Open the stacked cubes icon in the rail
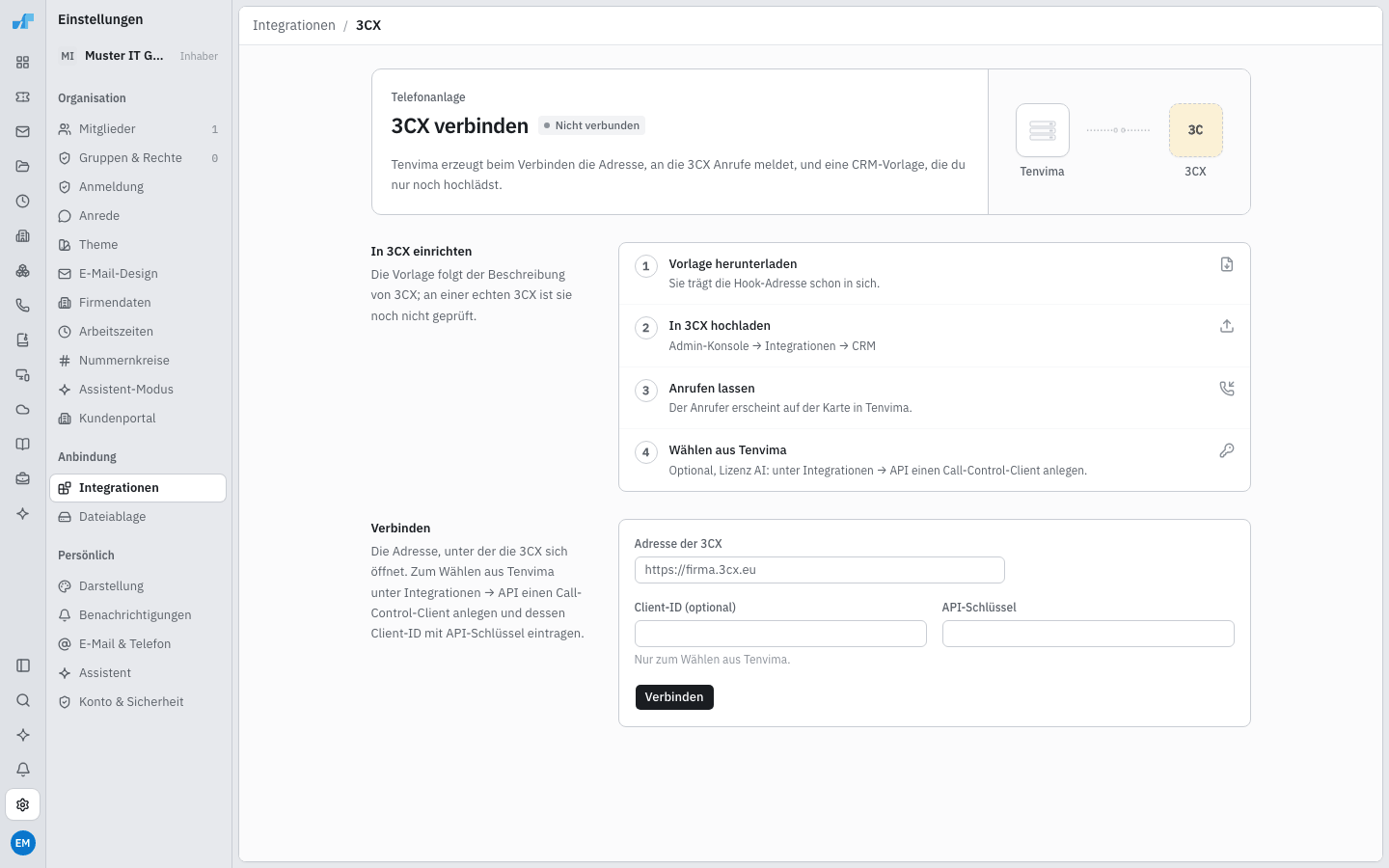1389x868 pixels. (x=23, y=271)
